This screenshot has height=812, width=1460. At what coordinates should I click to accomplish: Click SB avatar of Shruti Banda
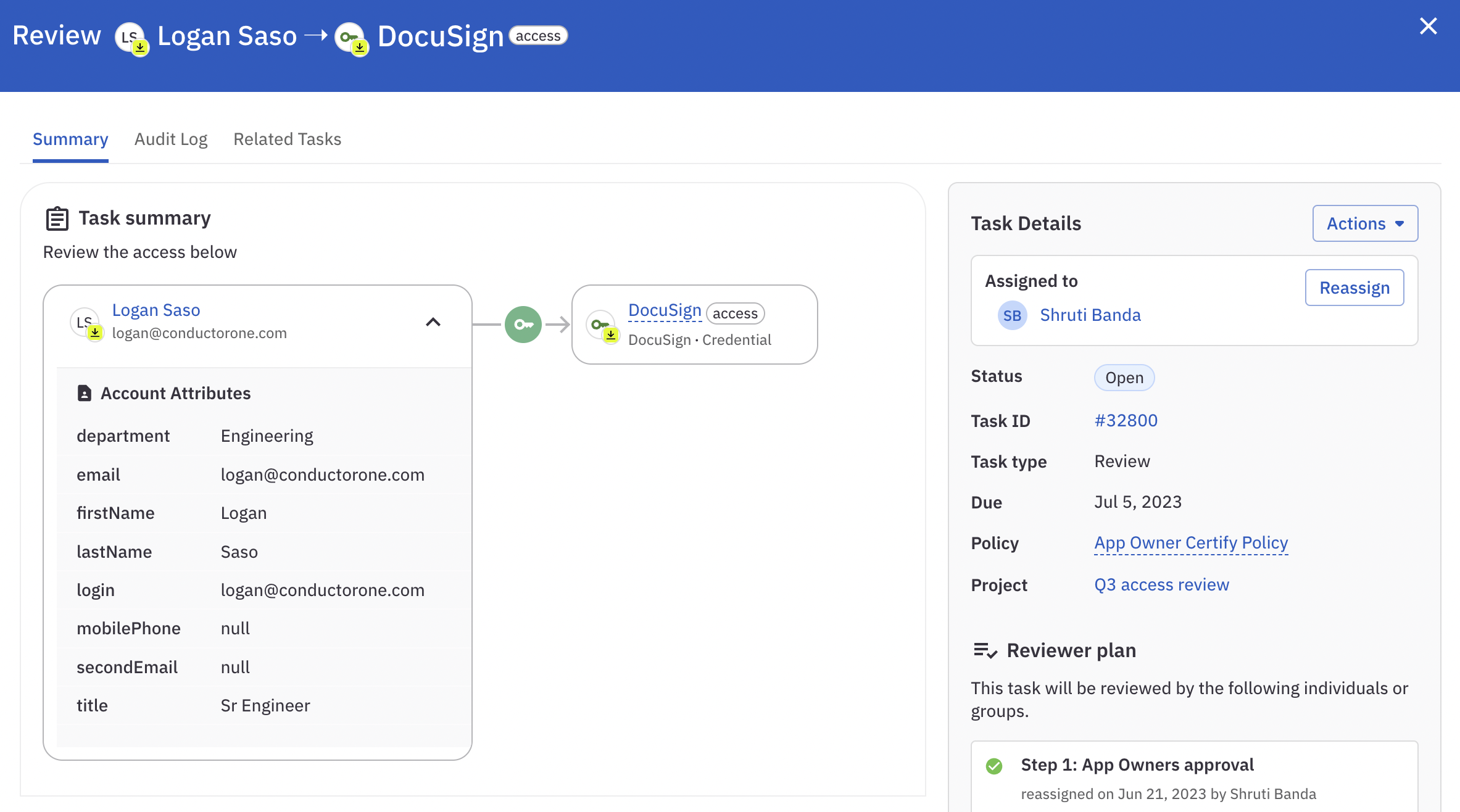[1012, 315]
